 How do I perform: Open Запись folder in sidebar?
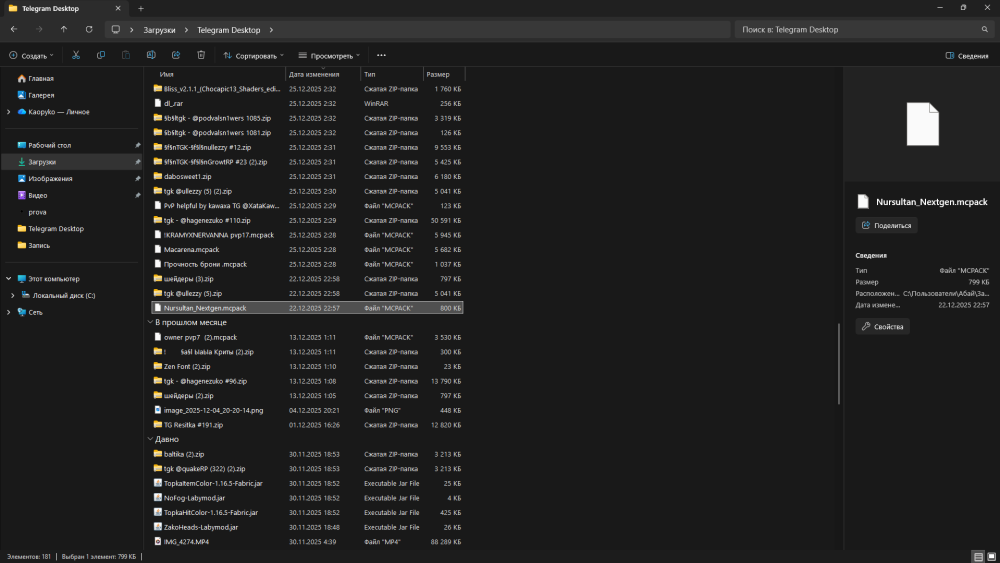tap(39, 245)
